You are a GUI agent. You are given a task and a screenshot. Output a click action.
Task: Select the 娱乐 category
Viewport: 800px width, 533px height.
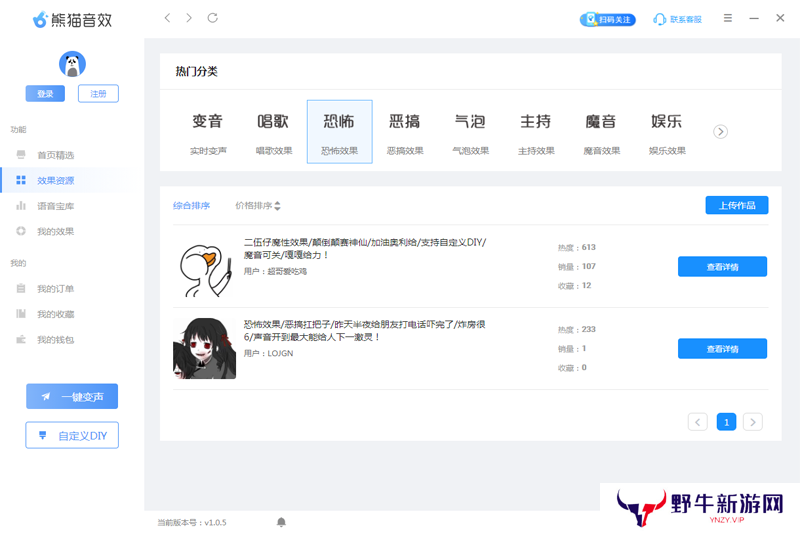pos(667,132)
